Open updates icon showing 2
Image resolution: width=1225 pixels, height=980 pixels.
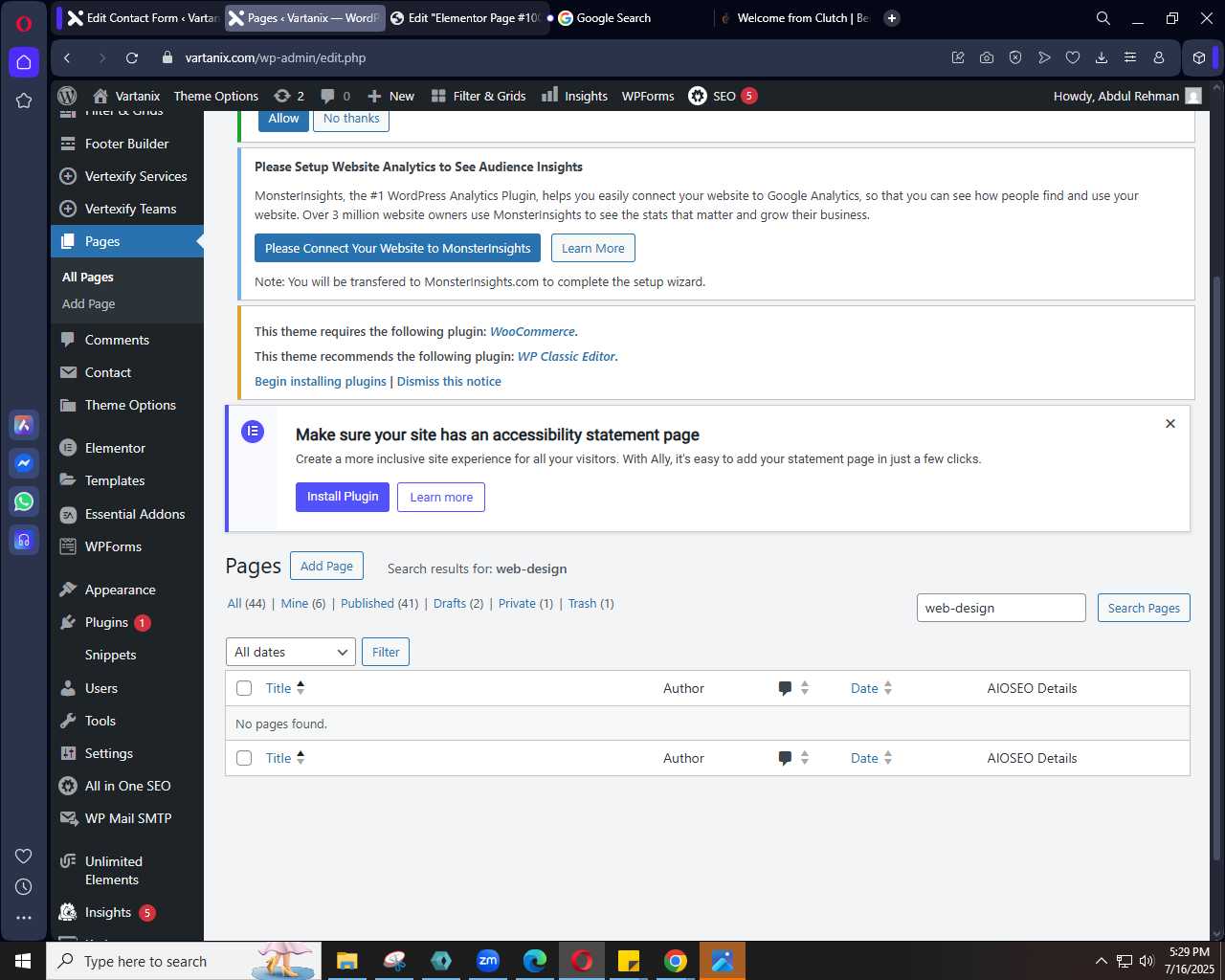(289, 96)
